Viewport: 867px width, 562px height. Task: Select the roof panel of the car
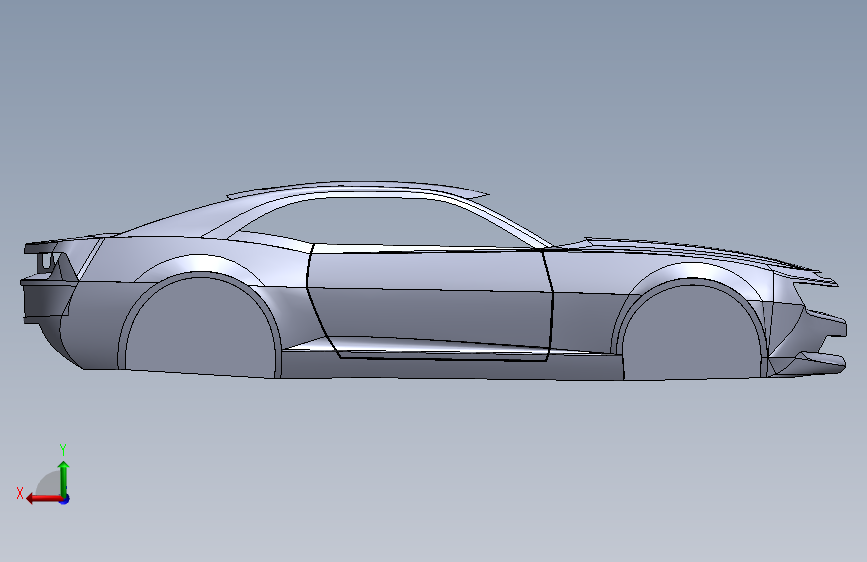[359, 187]
